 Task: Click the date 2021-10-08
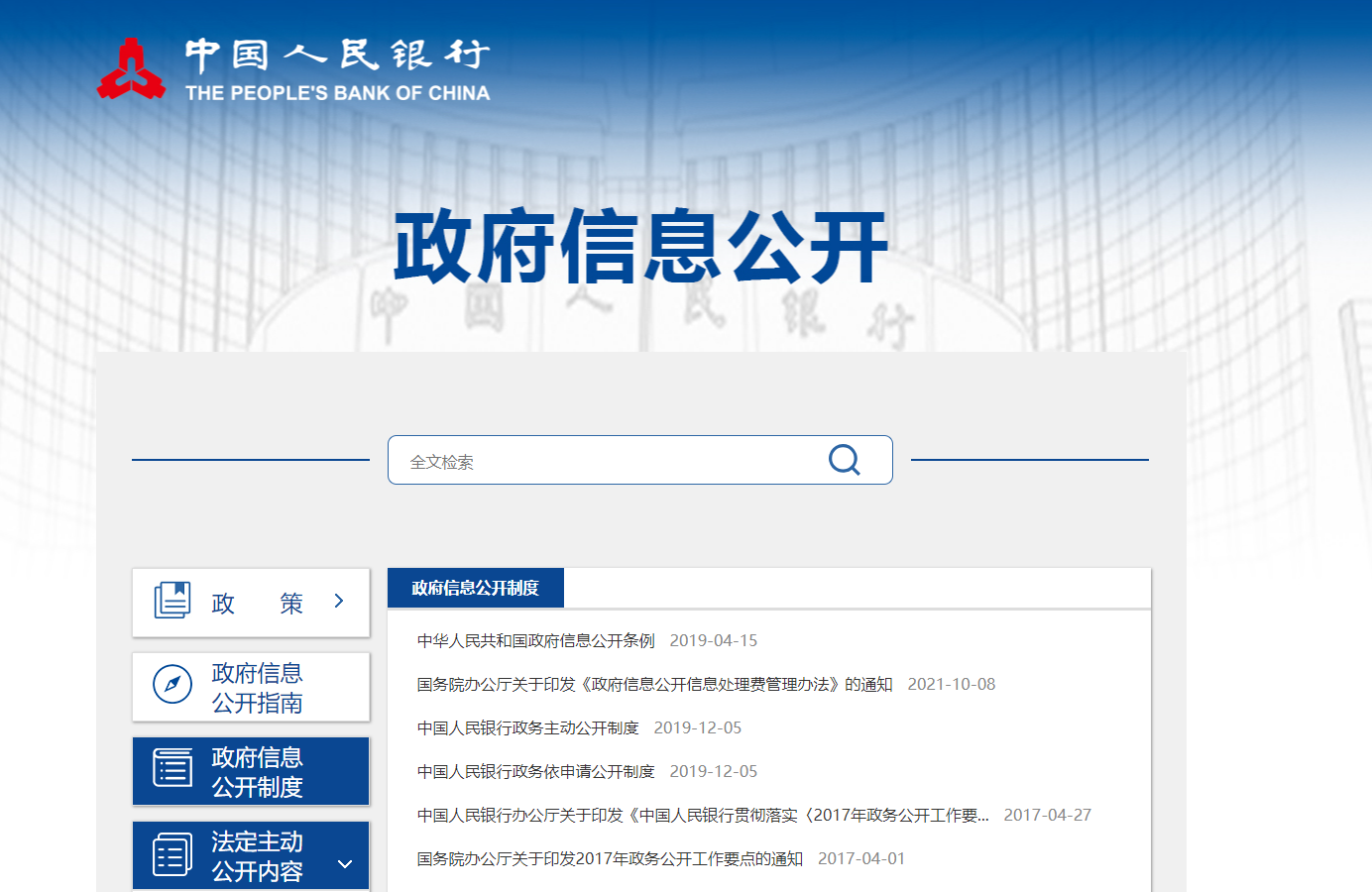pos(952,684)
